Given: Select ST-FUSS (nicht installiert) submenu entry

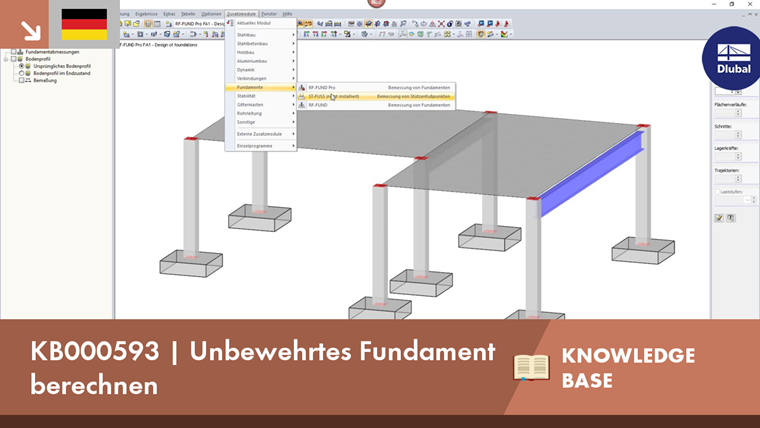Looking at the screenshot, I should (x=376, y=96).
